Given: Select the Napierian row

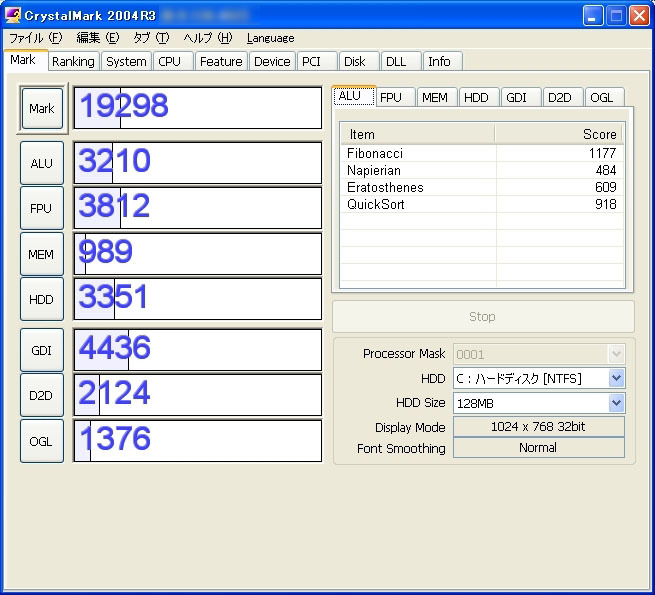Looking at the screenshot, I should click(482, 170).
